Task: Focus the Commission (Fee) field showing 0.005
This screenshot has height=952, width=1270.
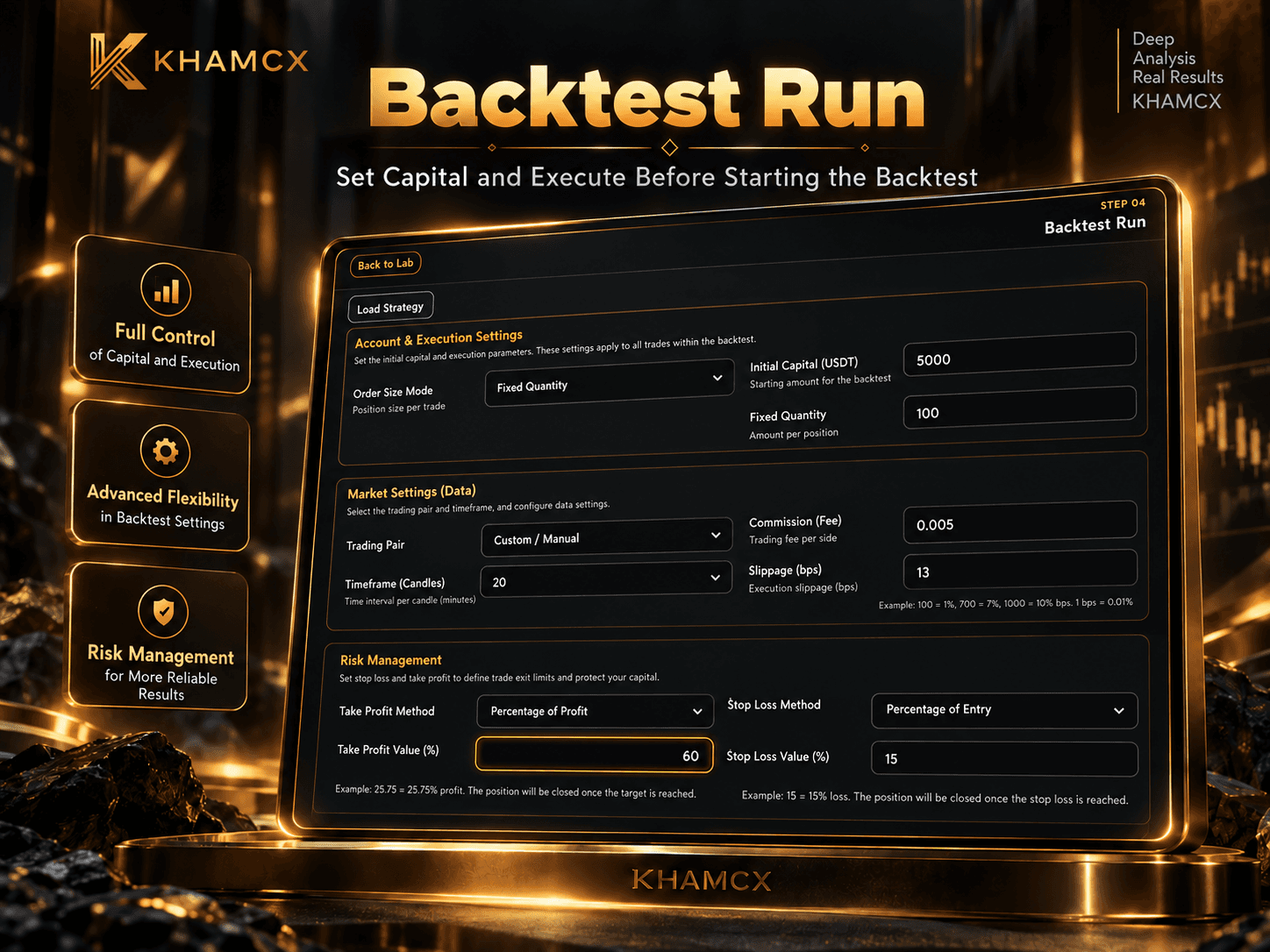Action: pyautogui.click(x=1020, y=522)
